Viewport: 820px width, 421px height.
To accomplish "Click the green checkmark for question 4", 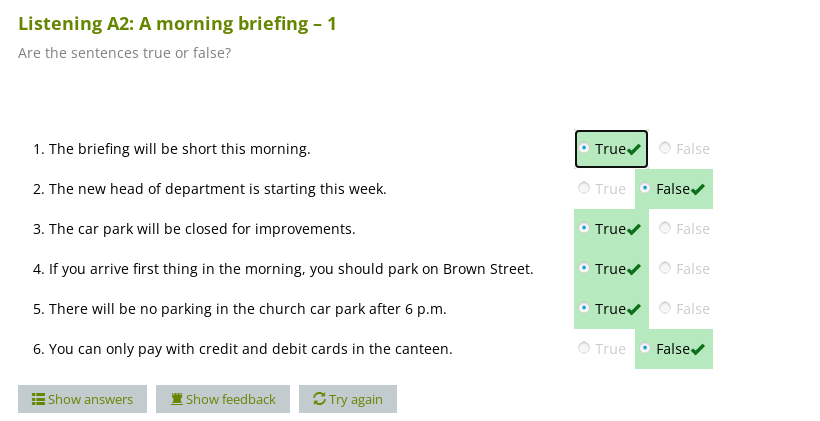I will pyautogui.click(x=634, y=269).
